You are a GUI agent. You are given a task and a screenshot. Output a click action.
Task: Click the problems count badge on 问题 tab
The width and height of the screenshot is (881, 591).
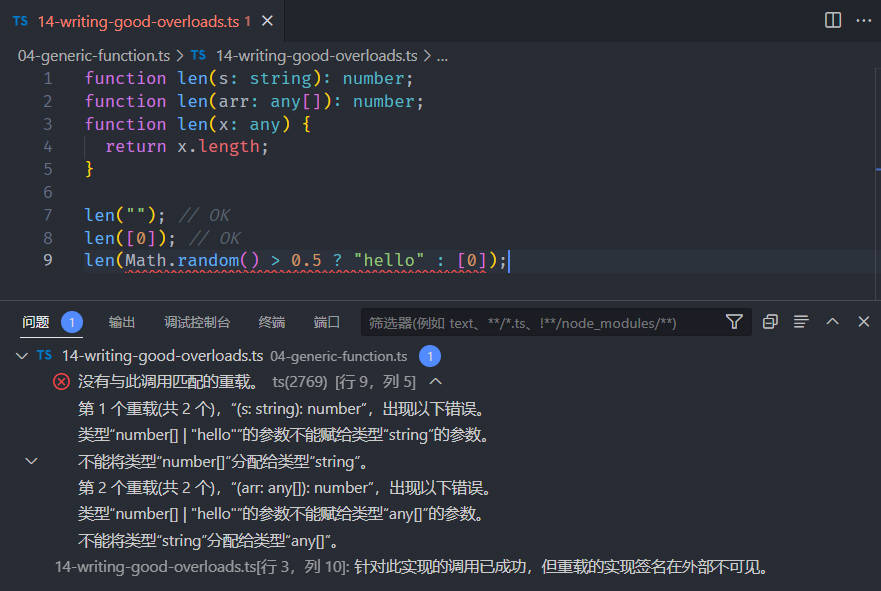72,322
